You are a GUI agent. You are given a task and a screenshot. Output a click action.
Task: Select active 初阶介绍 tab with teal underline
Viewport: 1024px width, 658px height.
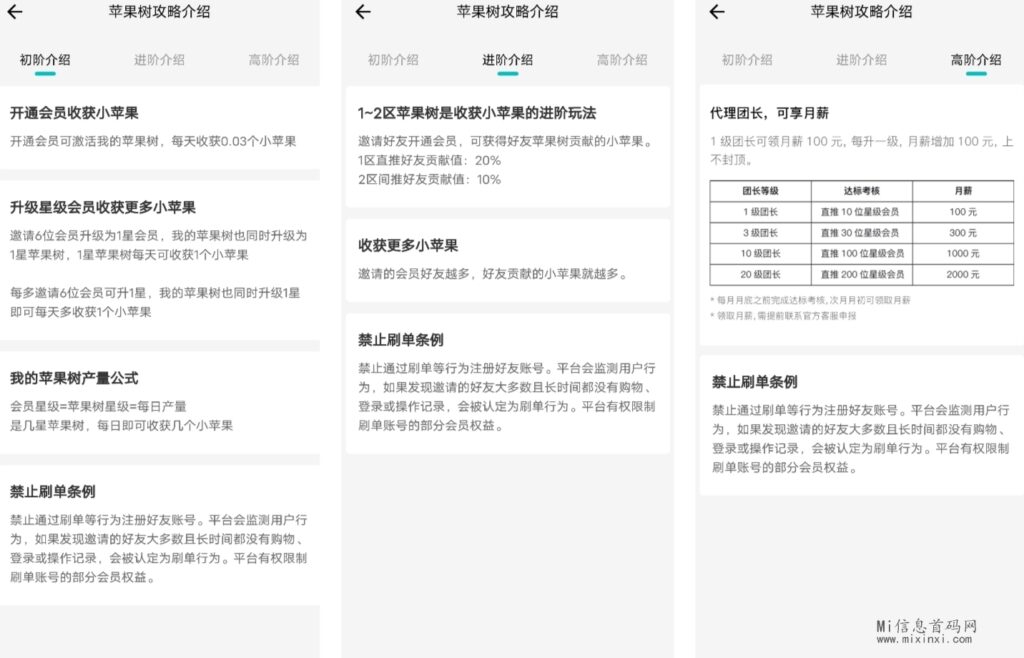45,60
